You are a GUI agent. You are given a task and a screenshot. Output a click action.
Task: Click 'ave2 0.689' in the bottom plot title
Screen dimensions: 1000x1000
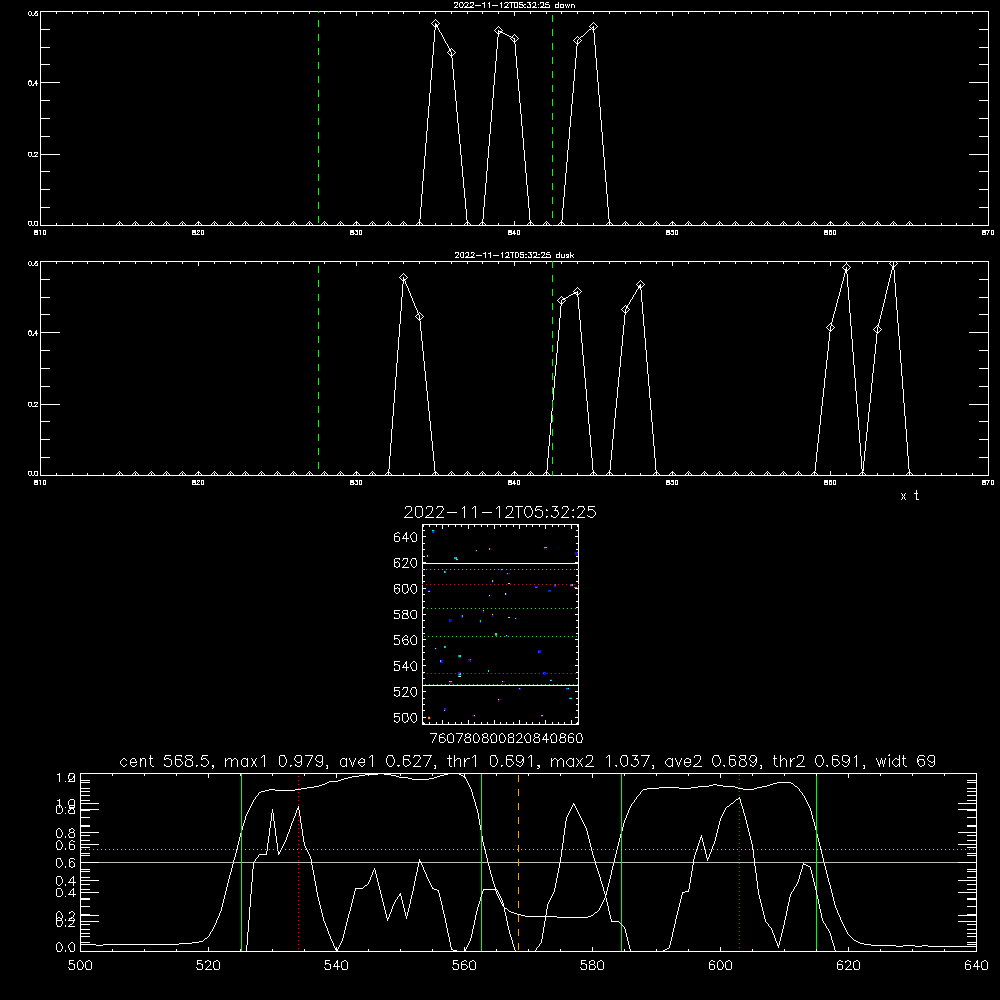(714, 761)
